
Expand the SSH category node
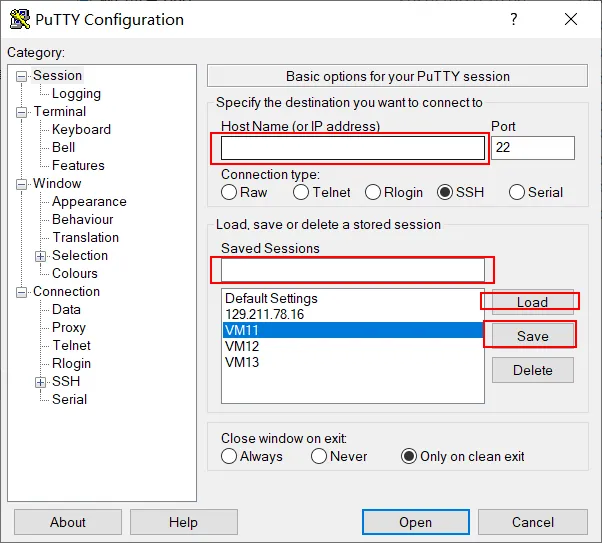[41, 382]
